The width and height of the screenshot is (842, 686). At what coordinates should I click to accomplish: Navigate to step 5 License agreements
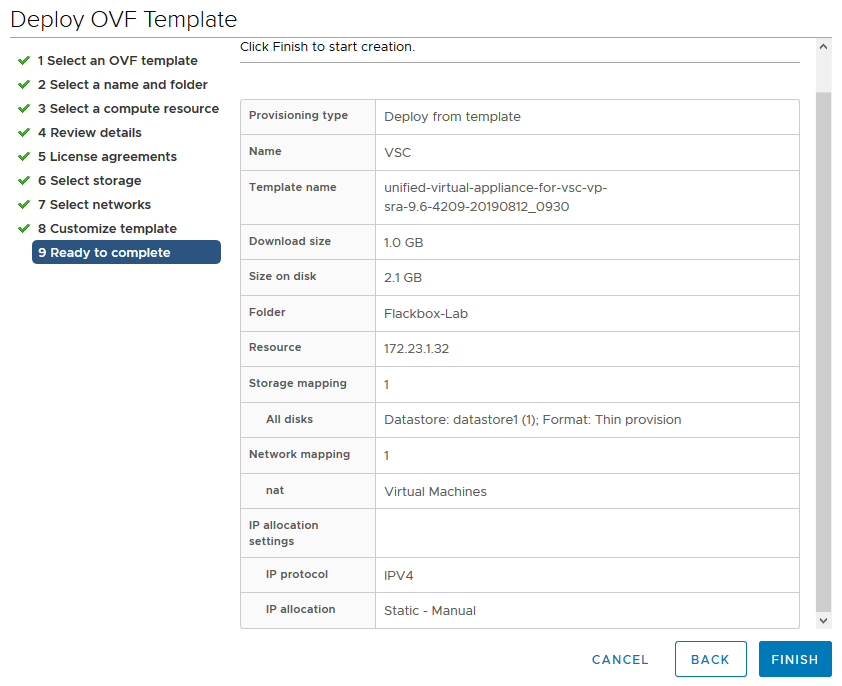107,157
